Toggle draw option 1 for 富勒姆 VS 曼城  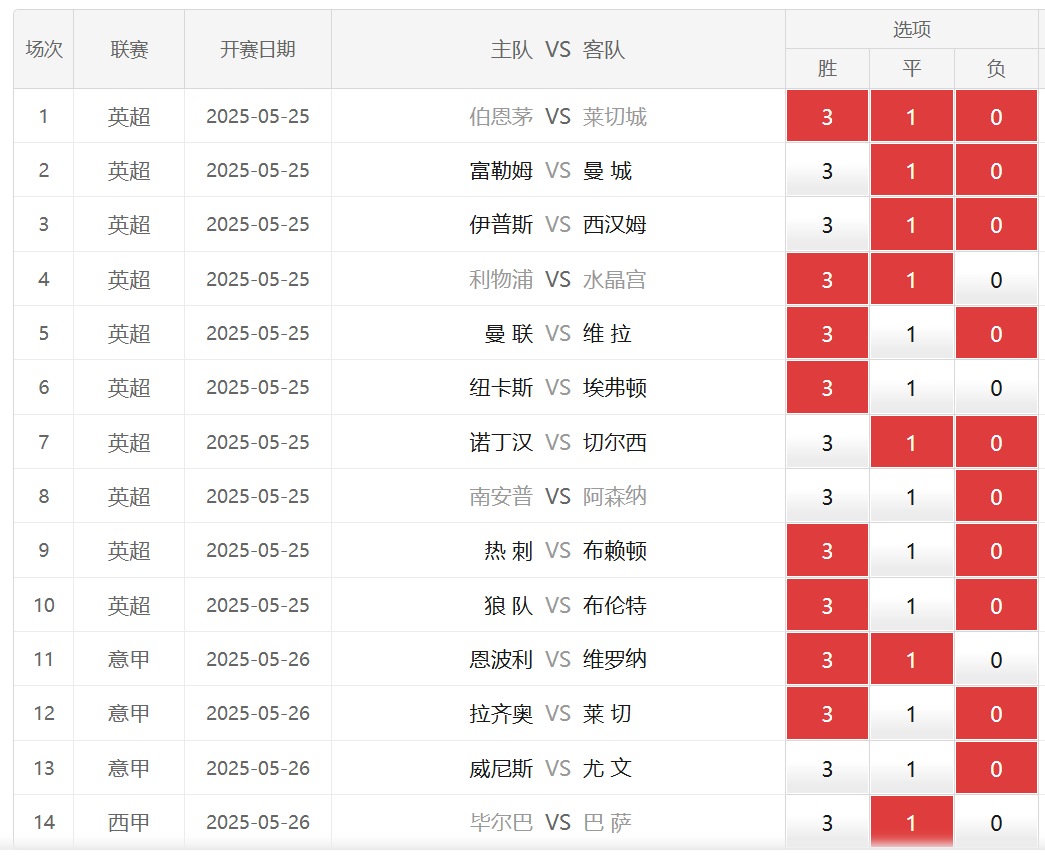coord(912,171)
